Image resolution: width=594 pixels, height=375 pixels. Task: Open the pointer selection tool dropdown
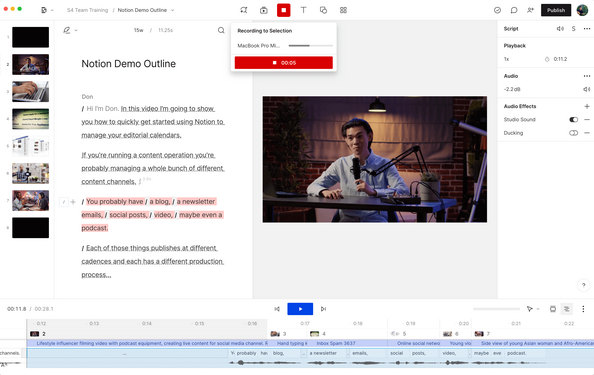click(x=532, y=309)
